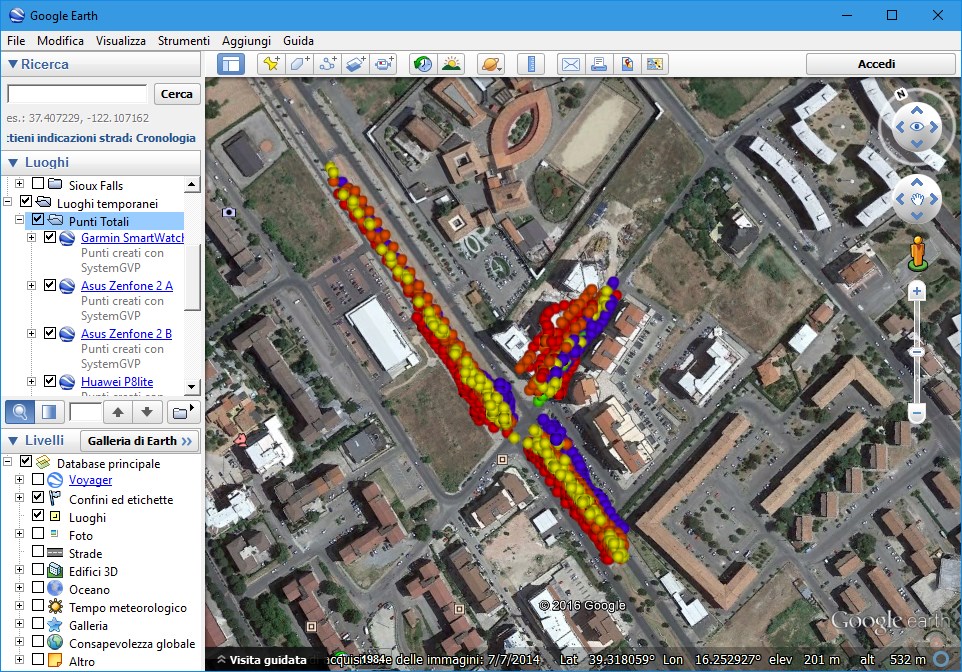Switch planets with the Saturn icon
This screenshot has width=962, height=672.
[491, 64]
